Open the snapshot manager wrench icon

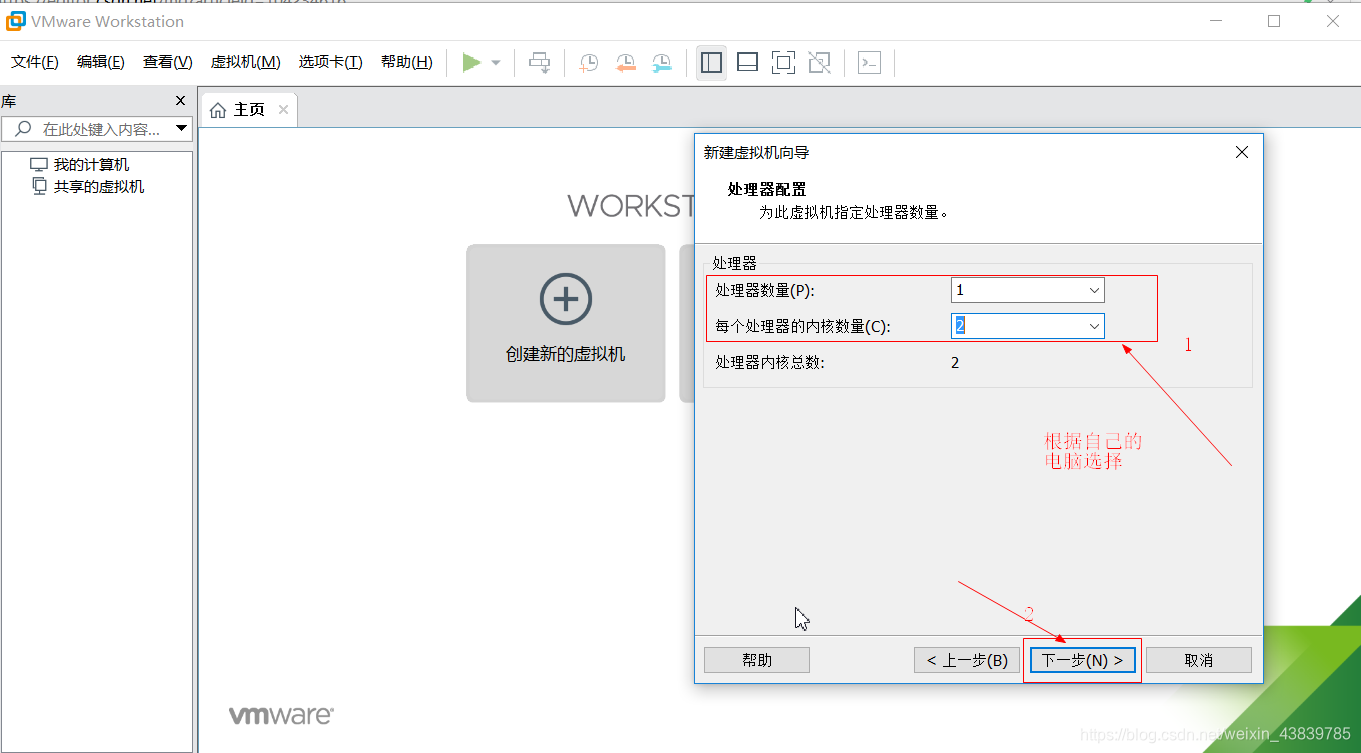coord(662,63)
